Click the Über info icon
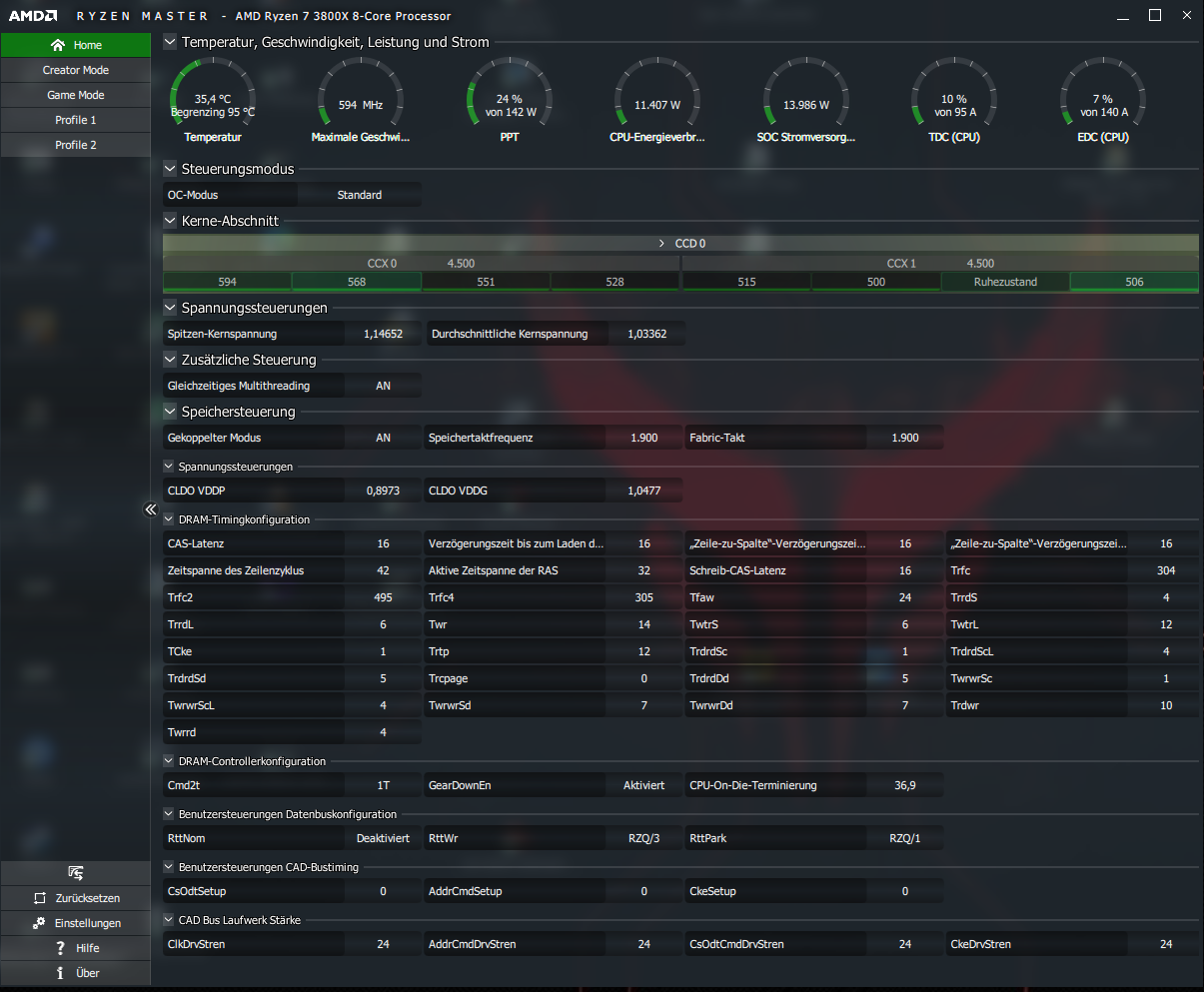Image resolution: width=1204 pixels, height=992 pixels. (x=61, y=973)
